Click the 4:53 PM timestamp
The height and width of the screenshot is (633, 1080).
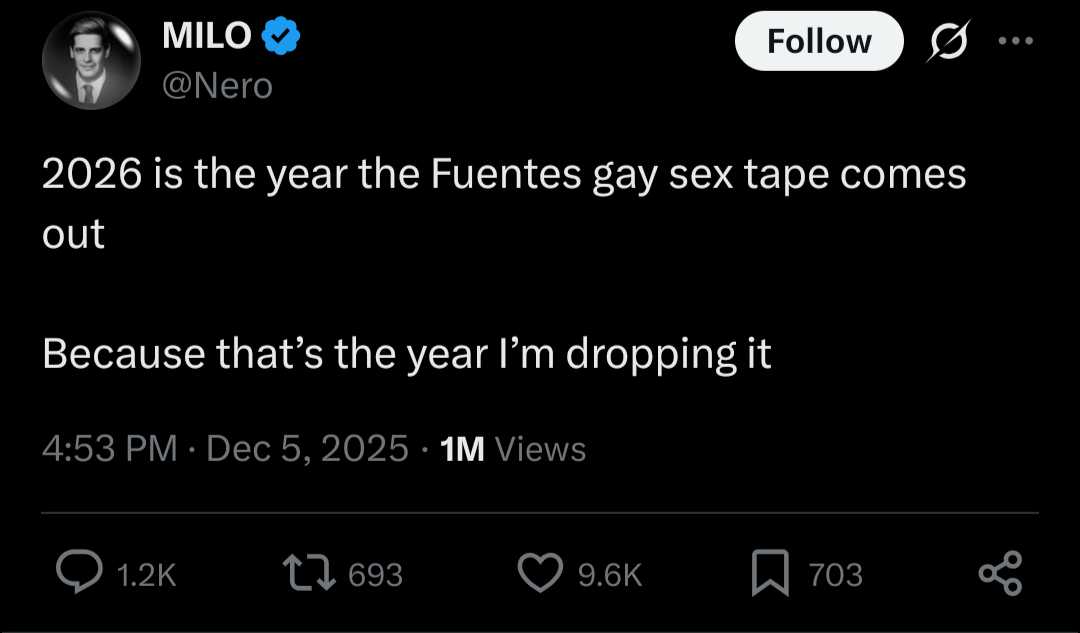tap(109, 449)
